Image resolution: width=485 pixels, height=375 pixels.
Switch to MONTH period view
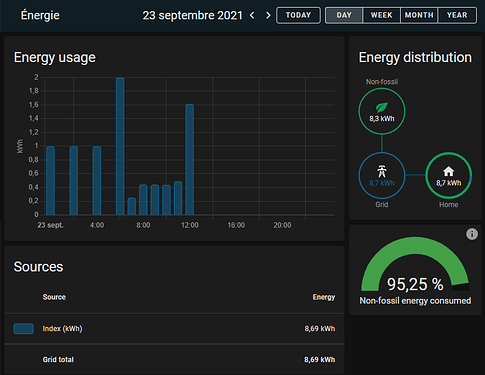[x=419, y=15]
